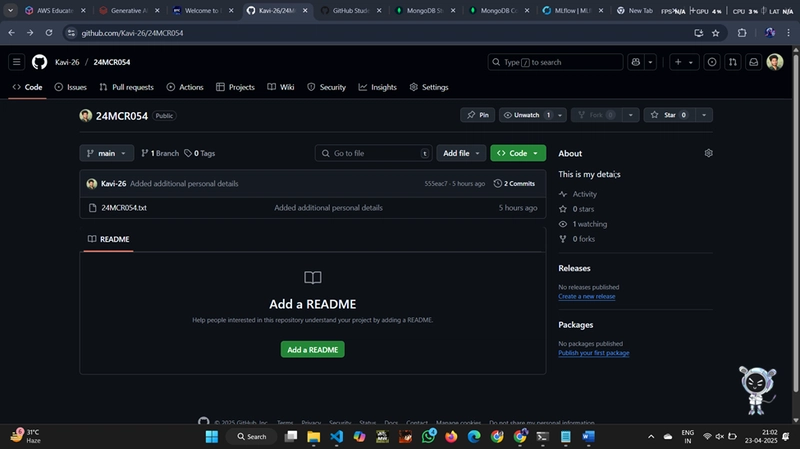Open the Insights tab
Viewport: 800px width, 449px height.
click(x=378, y=87)
